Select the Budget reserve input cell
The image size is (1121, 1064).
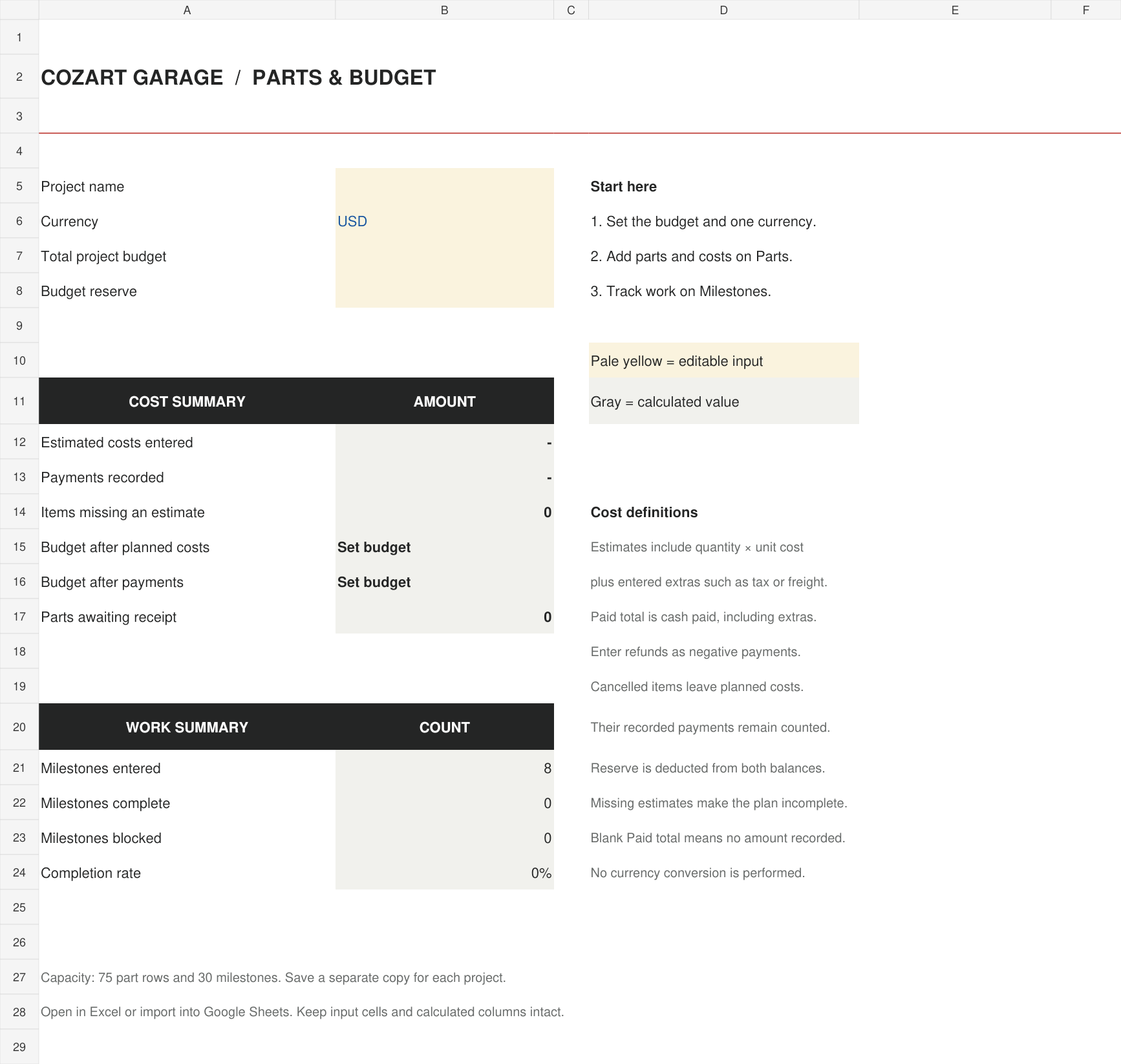click(x=444, y=291)
